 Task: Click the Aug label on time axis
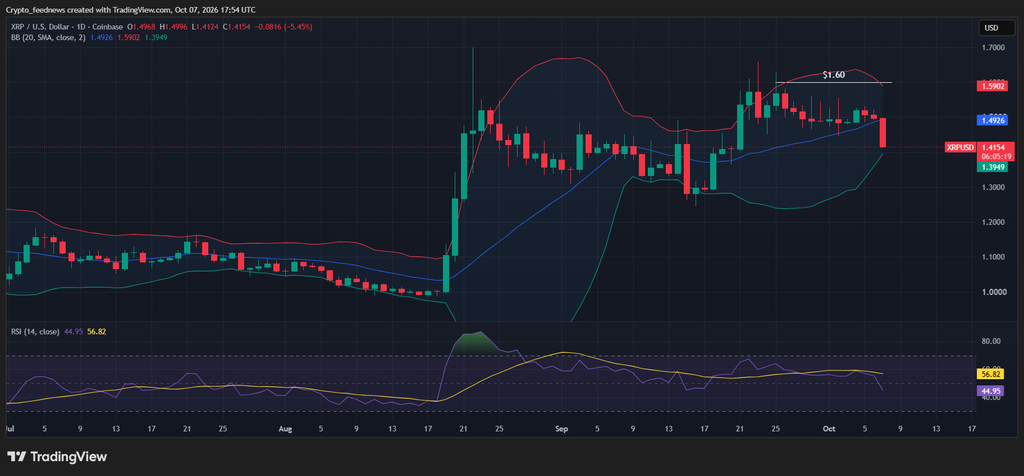click(285, 429)
